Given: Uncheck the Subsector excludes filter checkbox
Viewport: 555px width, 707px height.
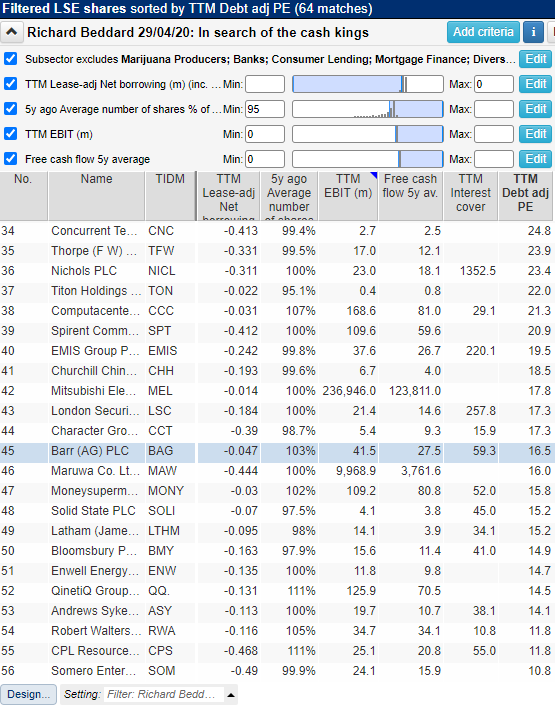Looking at the screenshot, I should (x=10, y=59).
